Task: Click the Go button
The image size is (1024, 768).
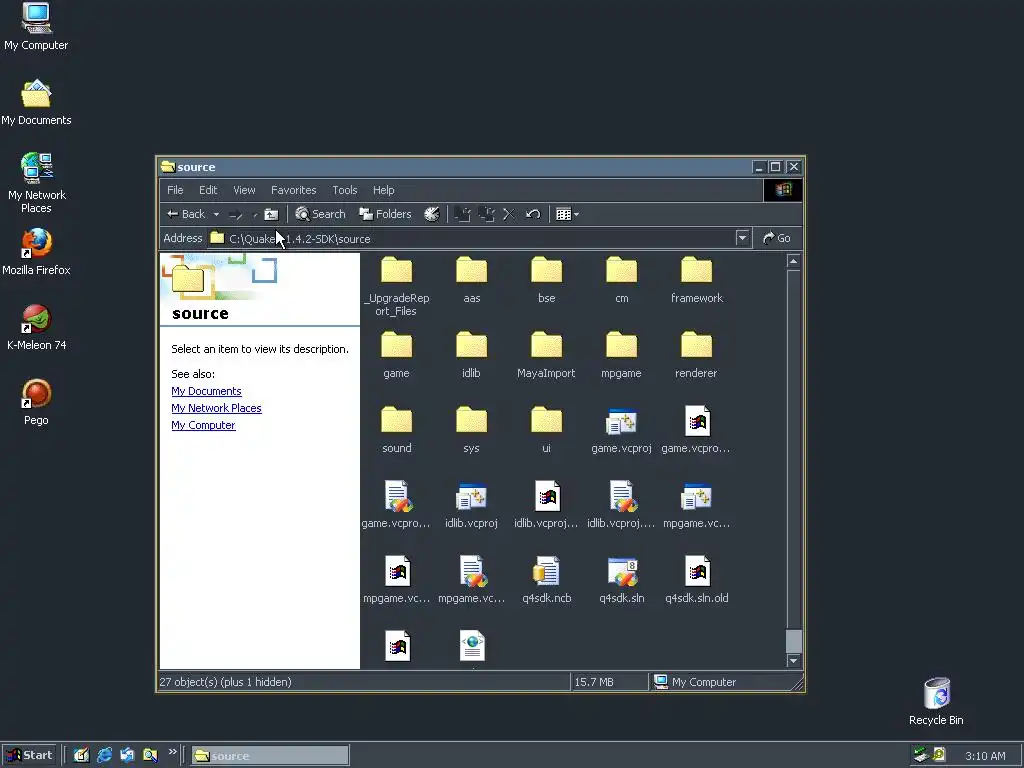Action: (x=776, y=238)
